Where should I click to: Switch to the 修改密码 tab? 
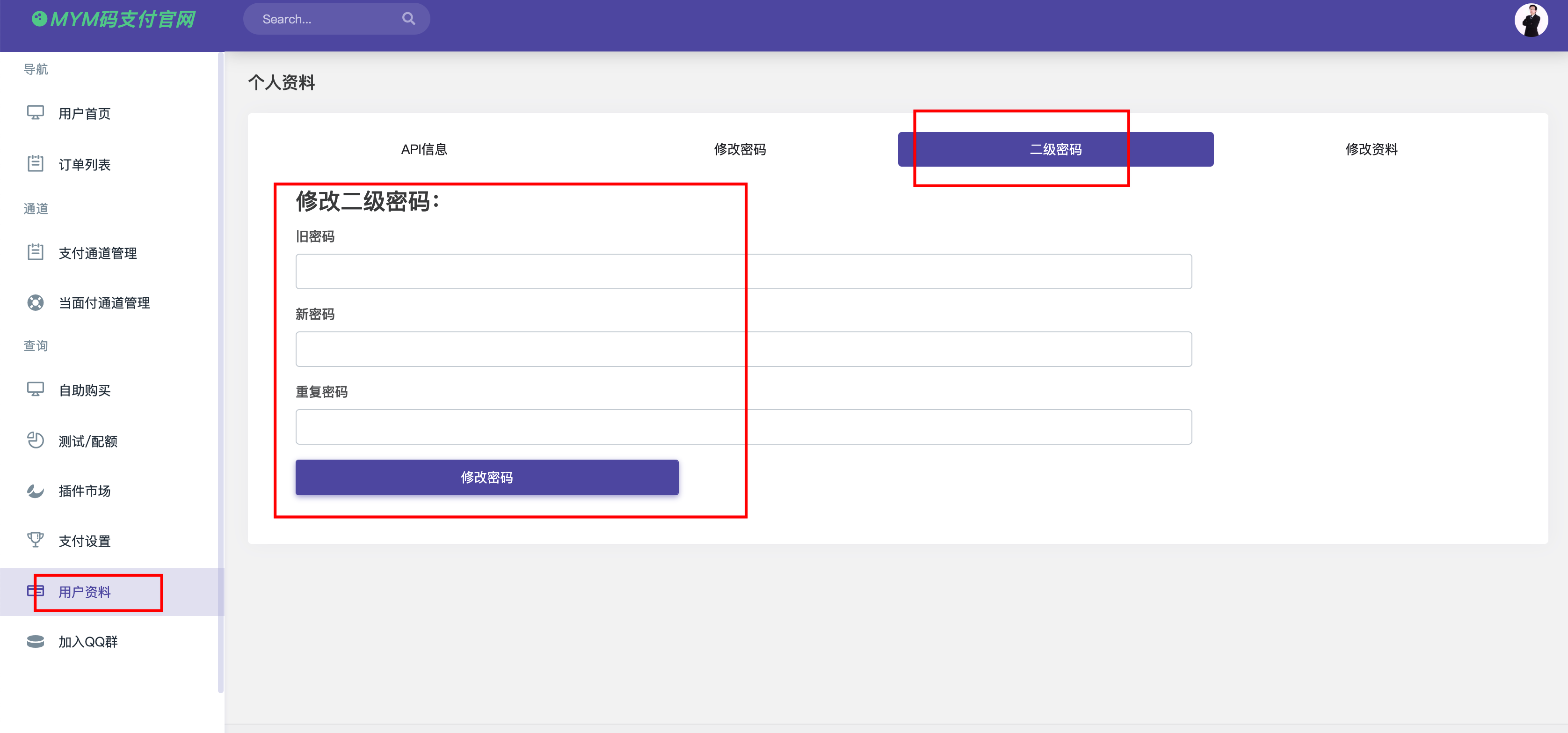click(x=740, y=149)
